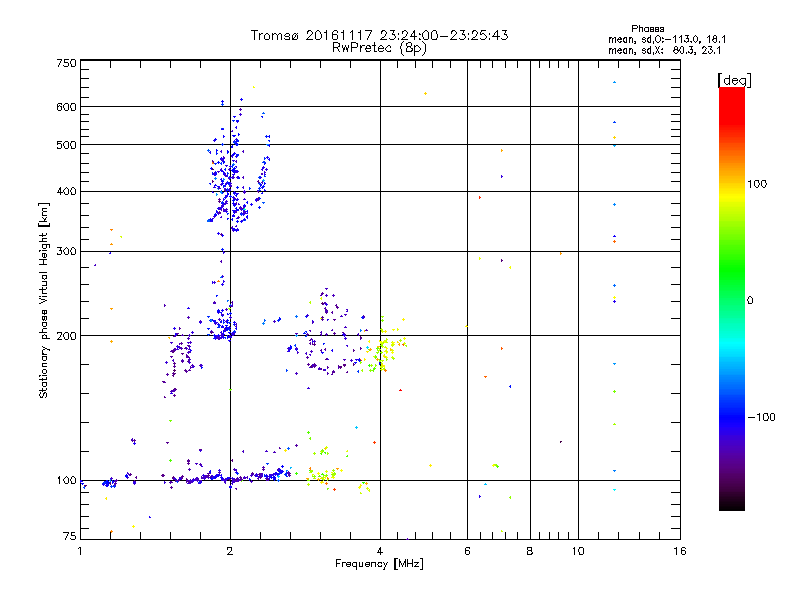This screenshot has width=800, height=600.
Task: Click the y-axis tick label '600'
Action: [x=66, y=107]
